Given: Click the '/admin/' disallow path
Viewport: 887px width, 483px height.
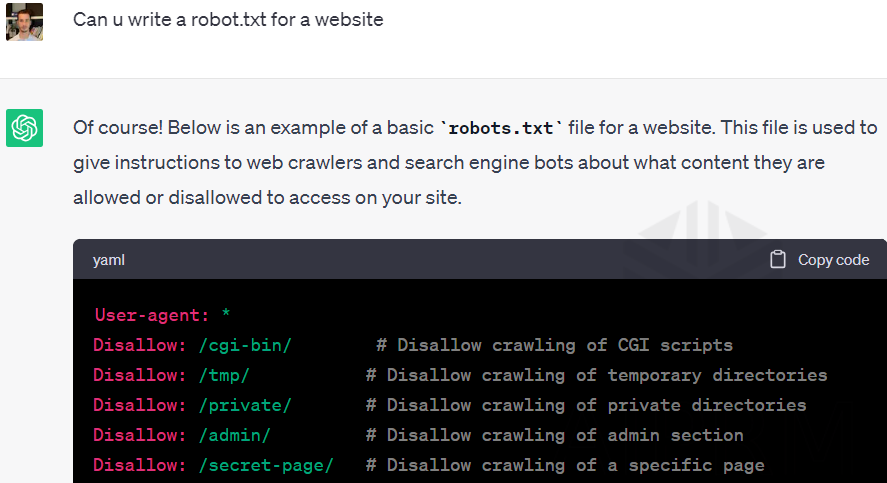Looking at the screenshot, I should click(235, 435).
